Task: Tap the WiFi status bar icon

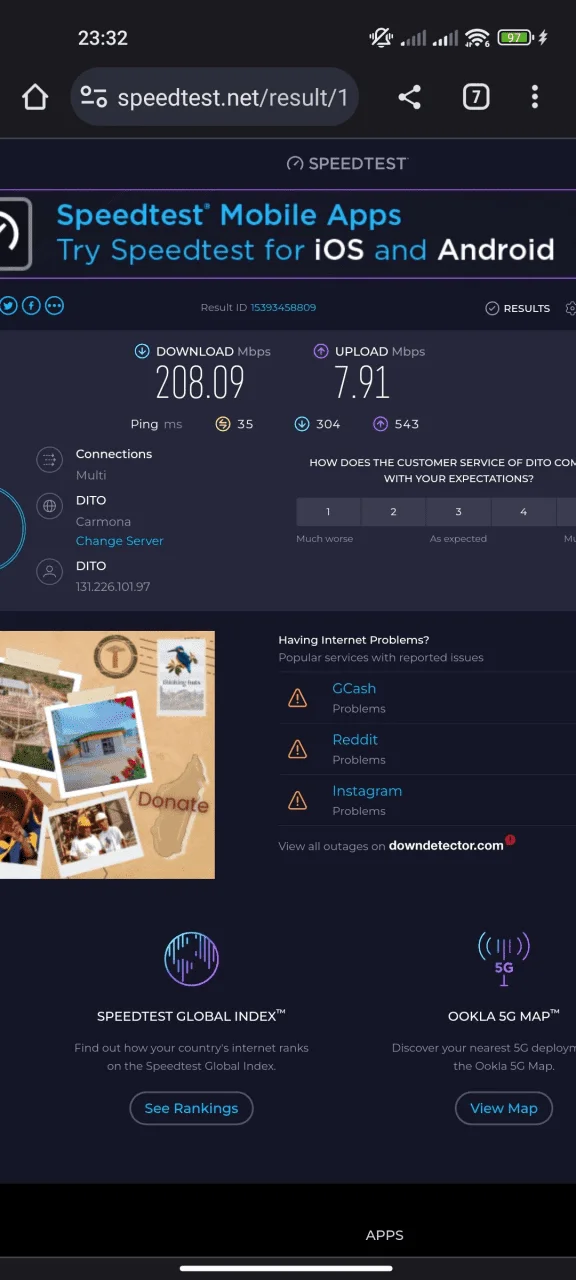Action: coord(478,38)
